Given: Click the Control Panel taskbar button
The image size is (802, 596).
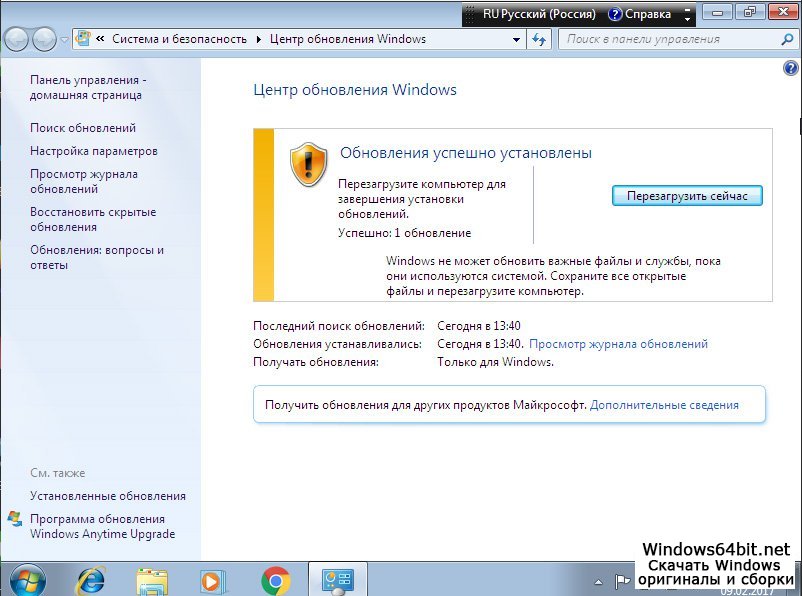Looking at the screenshot, I should pos(338,580).
